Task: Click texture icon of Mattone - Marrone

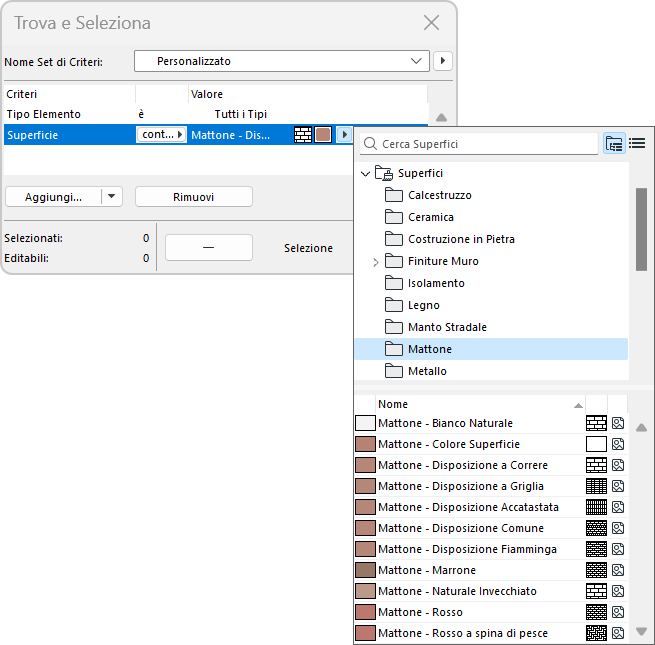Action: (x=618, y=570)
